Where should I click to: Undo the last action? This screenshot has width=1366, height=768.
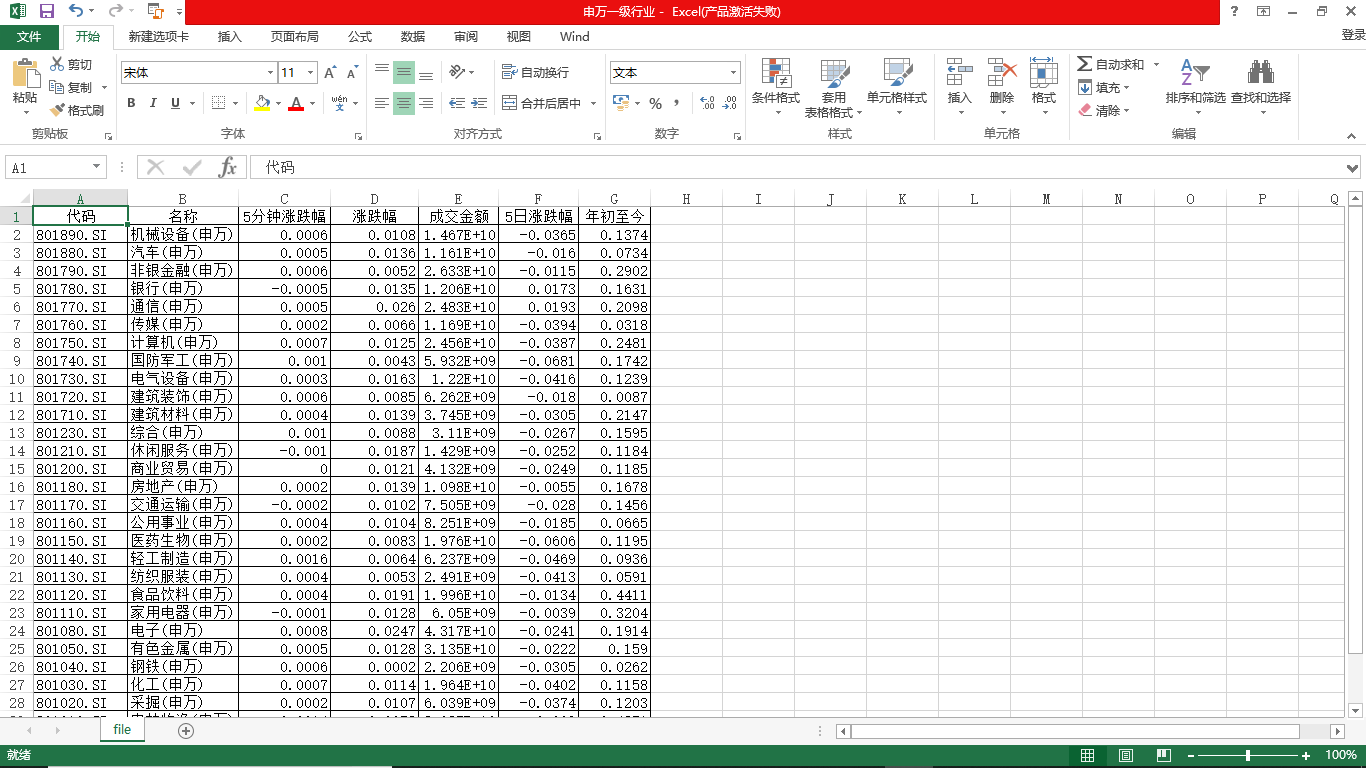pos(76,12)
